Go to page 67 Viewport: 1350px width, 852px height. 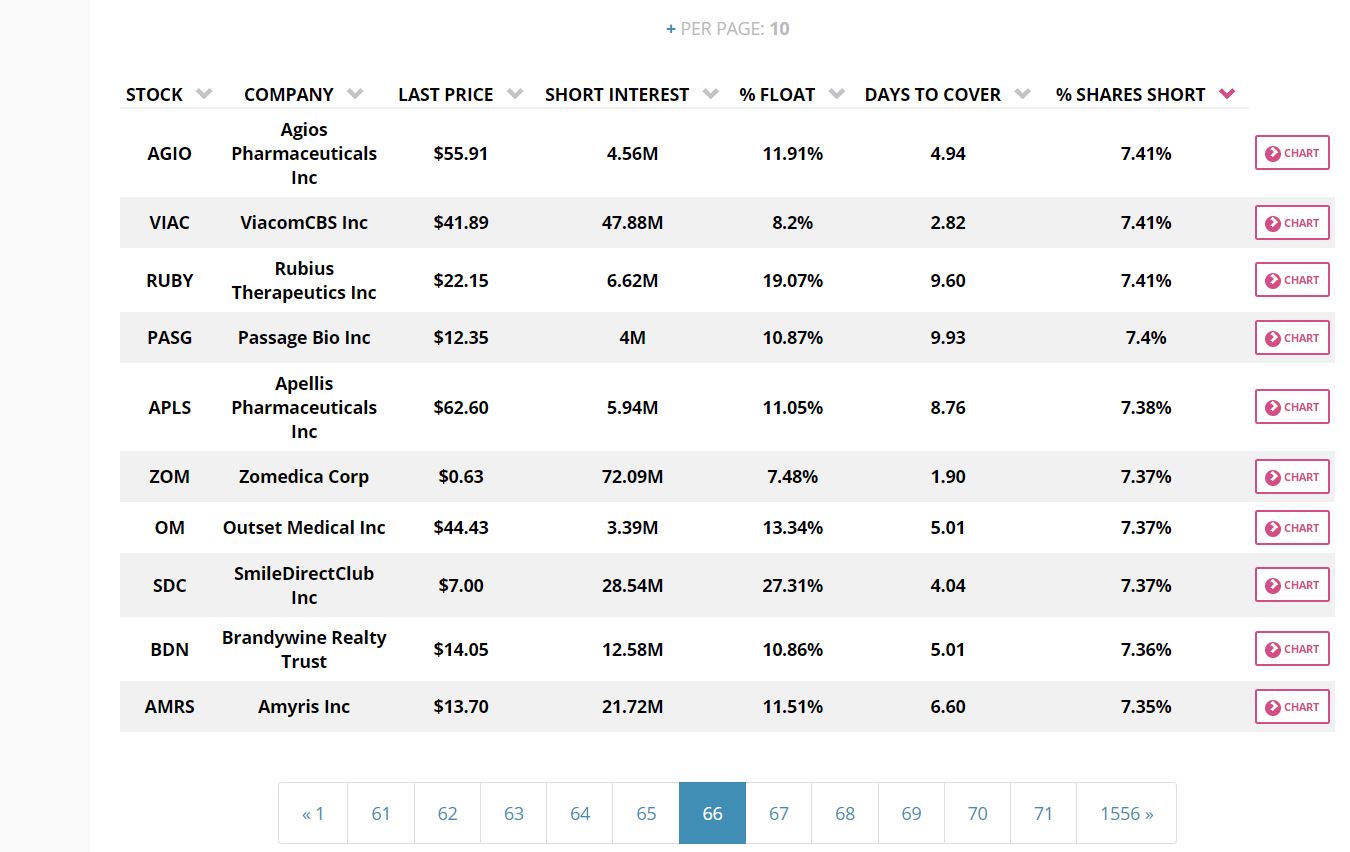[779, 813]
